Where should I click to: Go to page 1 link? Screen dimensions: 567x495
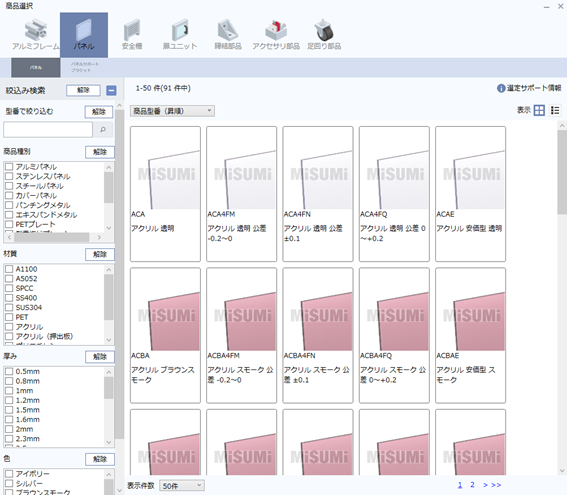460,485
